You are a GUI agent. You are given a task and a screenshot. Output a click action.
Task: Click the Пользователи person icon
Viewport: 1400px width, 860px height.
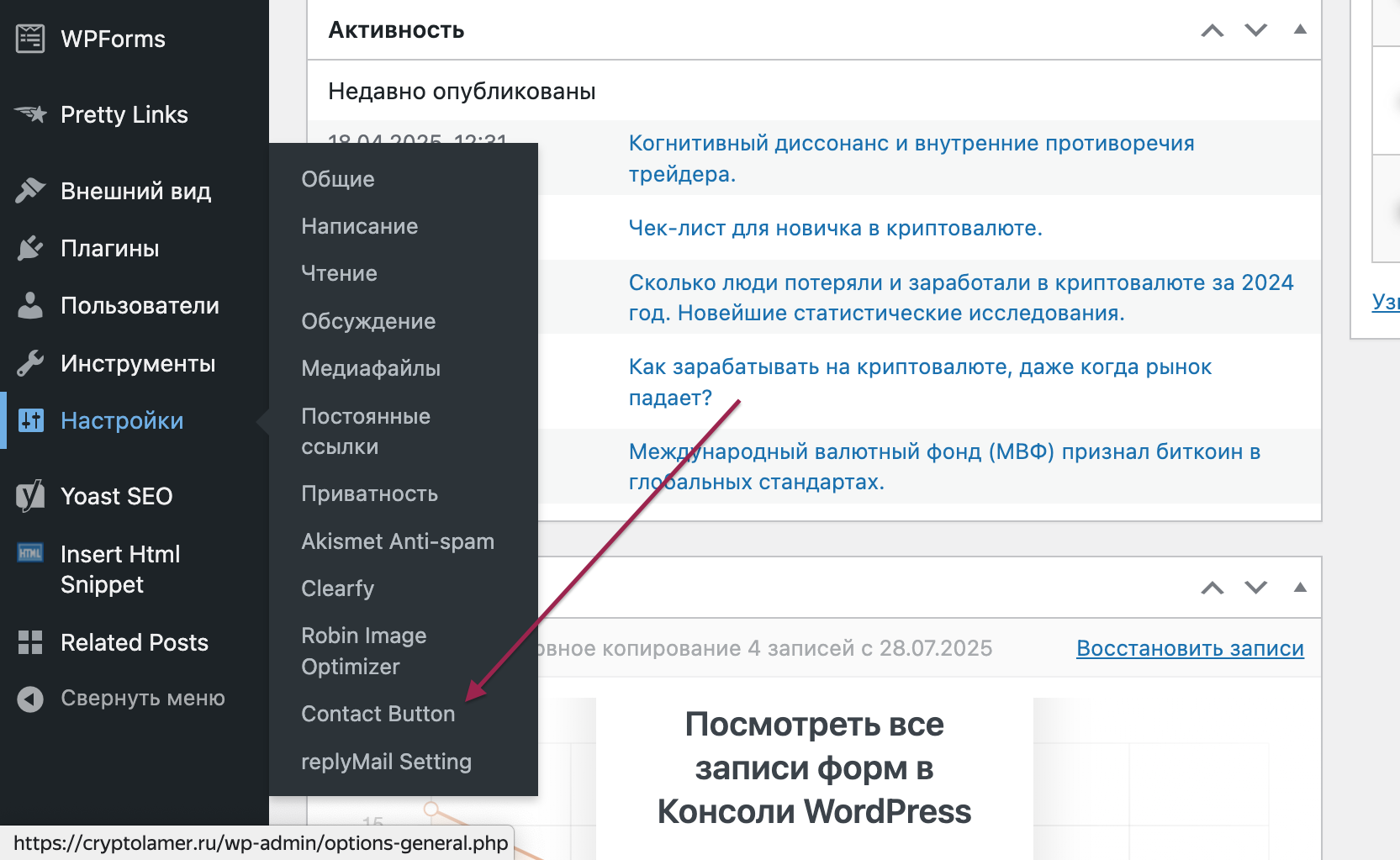tap(30, 306)
